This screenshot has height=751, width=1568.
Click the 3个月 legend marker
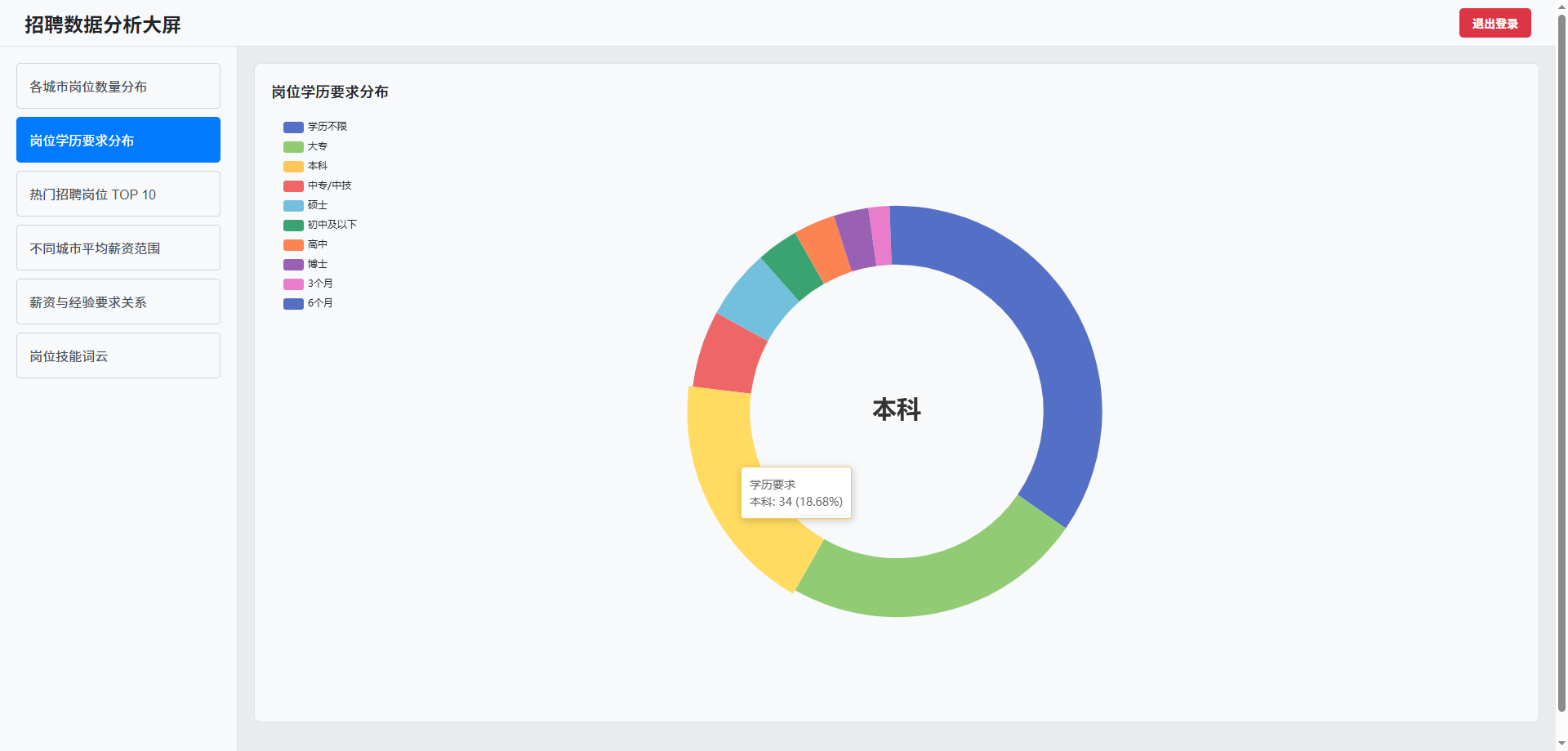[293, 284]
